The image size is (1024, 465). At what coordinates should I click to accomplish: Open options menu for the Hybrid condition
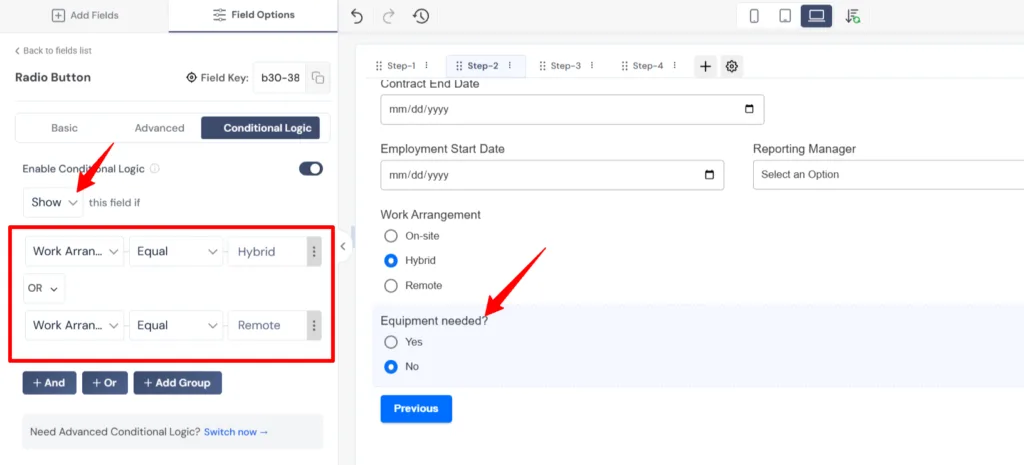pos(314,251)
